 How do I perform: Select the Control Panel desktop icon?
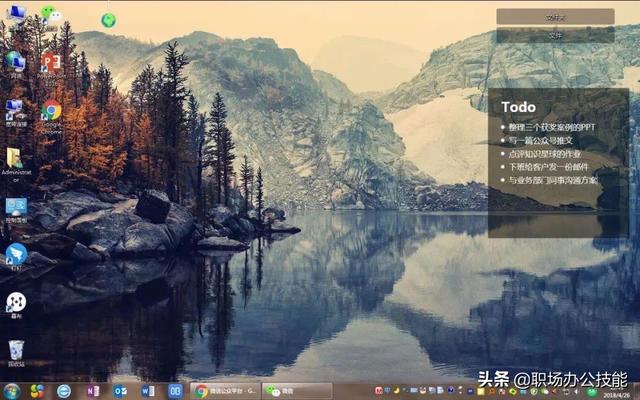click(16, 210)
